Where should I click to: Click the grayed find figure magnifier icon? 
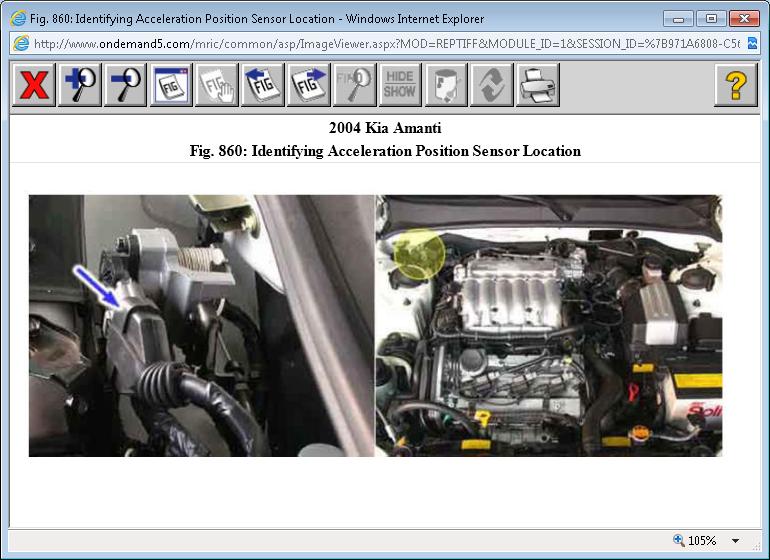click(354, 85)
